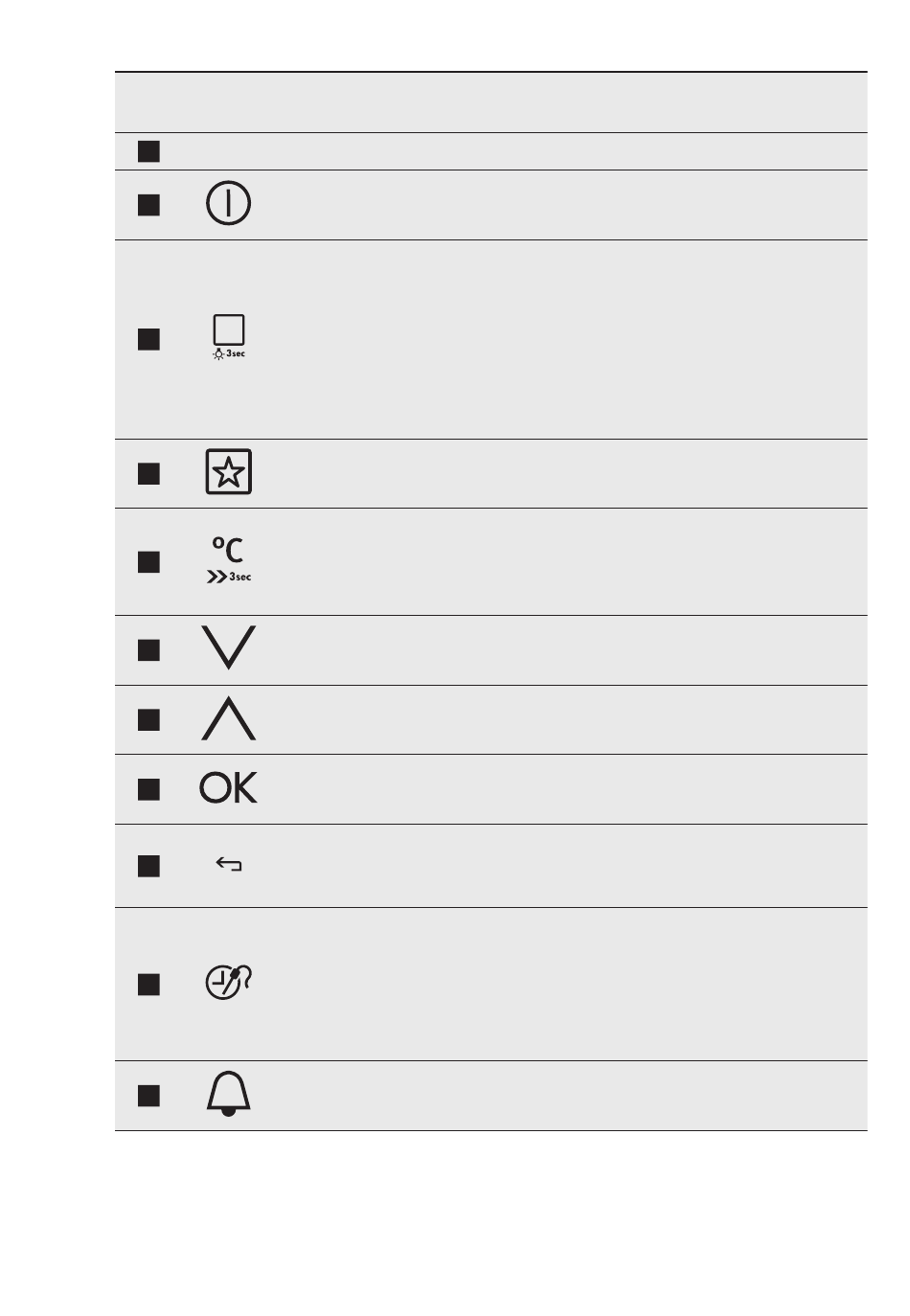Click the black square beside the clock-probe icon
Viewport: 910px width, 1316px height.
pyautogui.click(x=148, y=984)
